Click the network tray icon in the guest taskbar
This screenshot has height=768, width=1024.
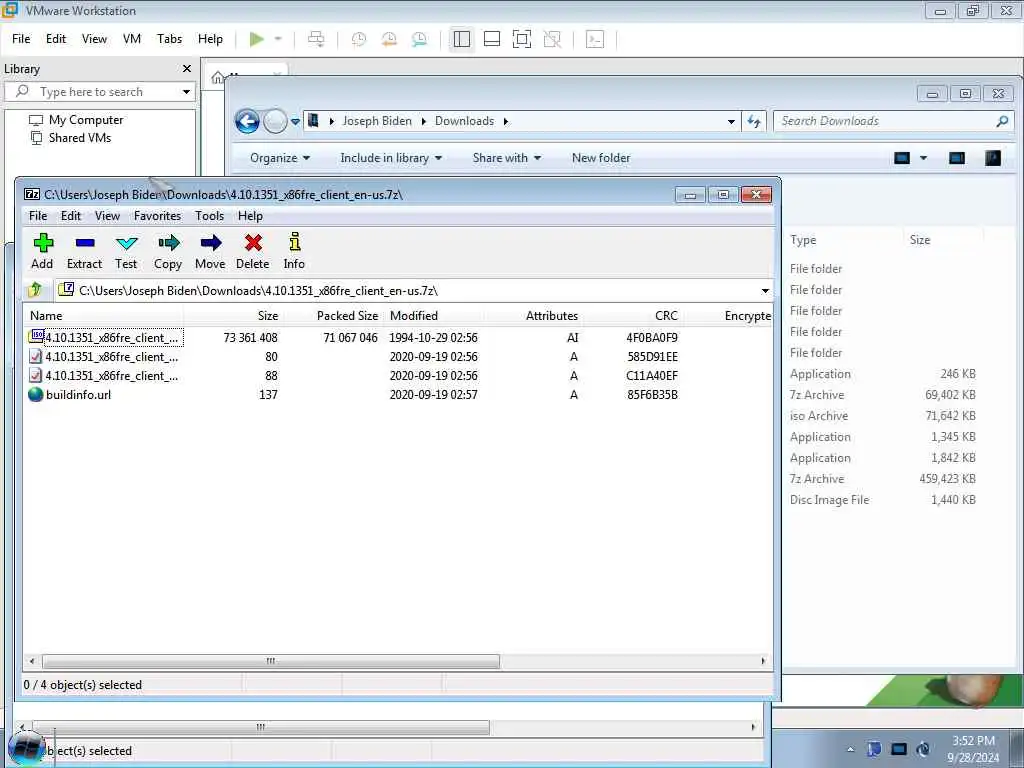899,749
